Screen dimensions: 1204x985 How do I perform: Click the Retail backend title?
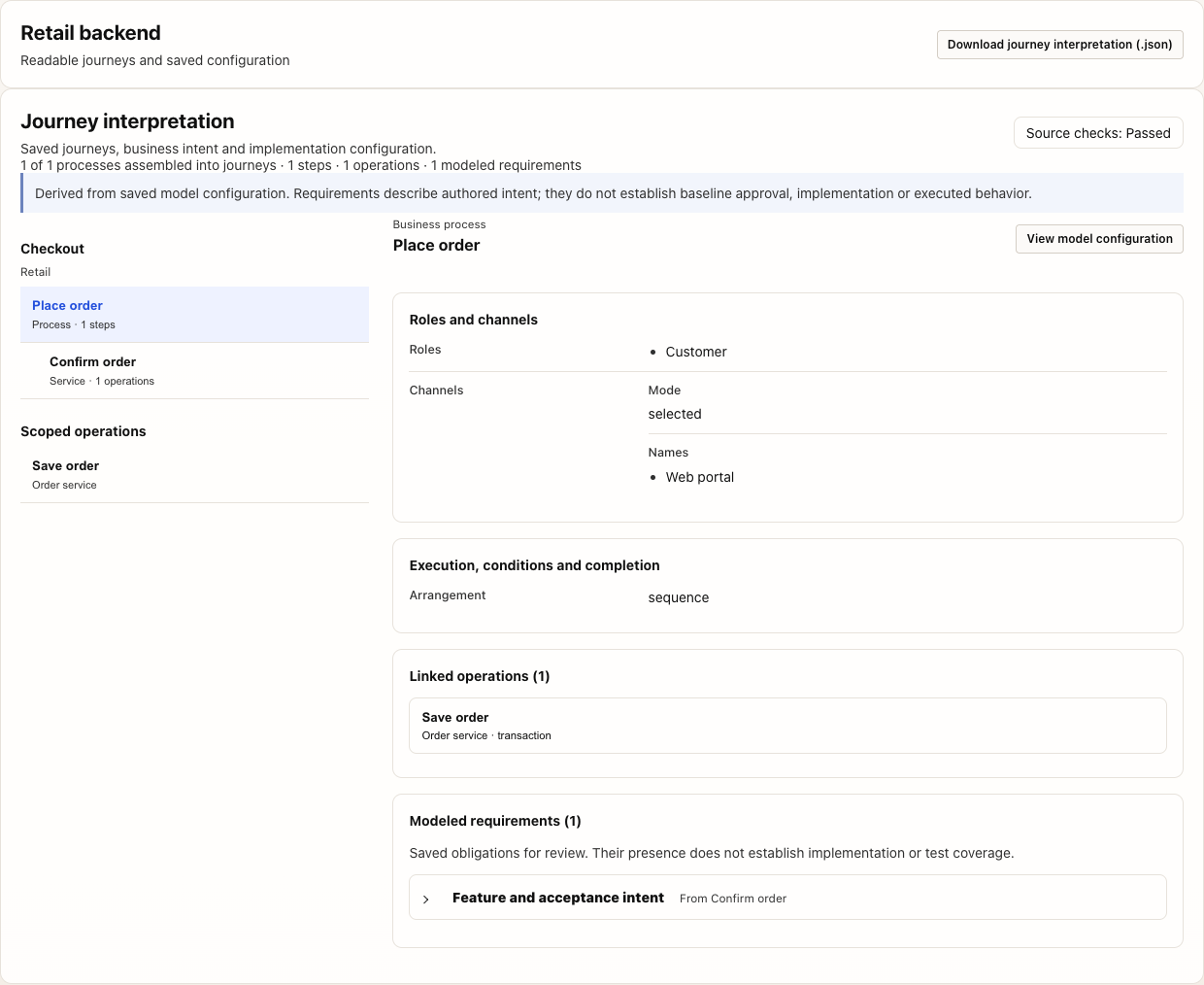(x=90, y=33)
